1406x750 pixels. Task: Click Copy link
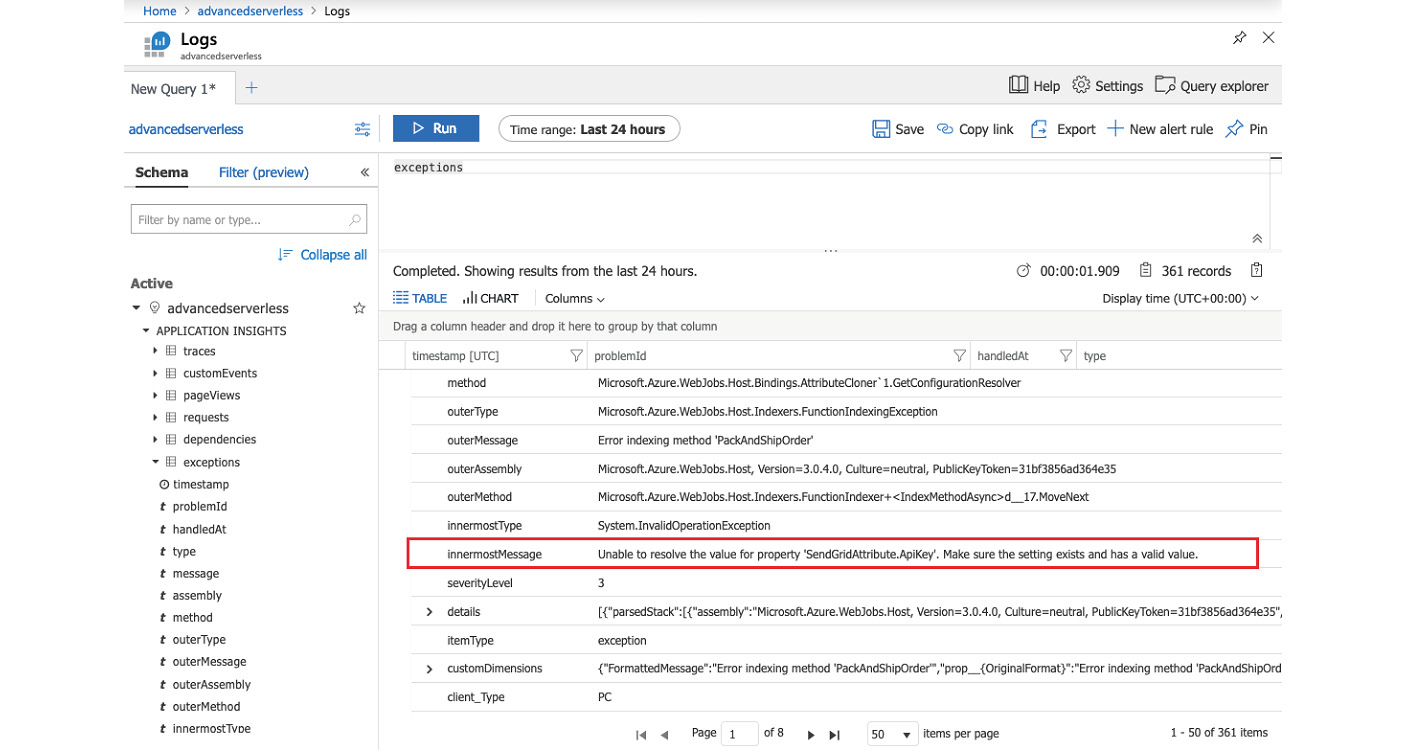pos(975,129)
